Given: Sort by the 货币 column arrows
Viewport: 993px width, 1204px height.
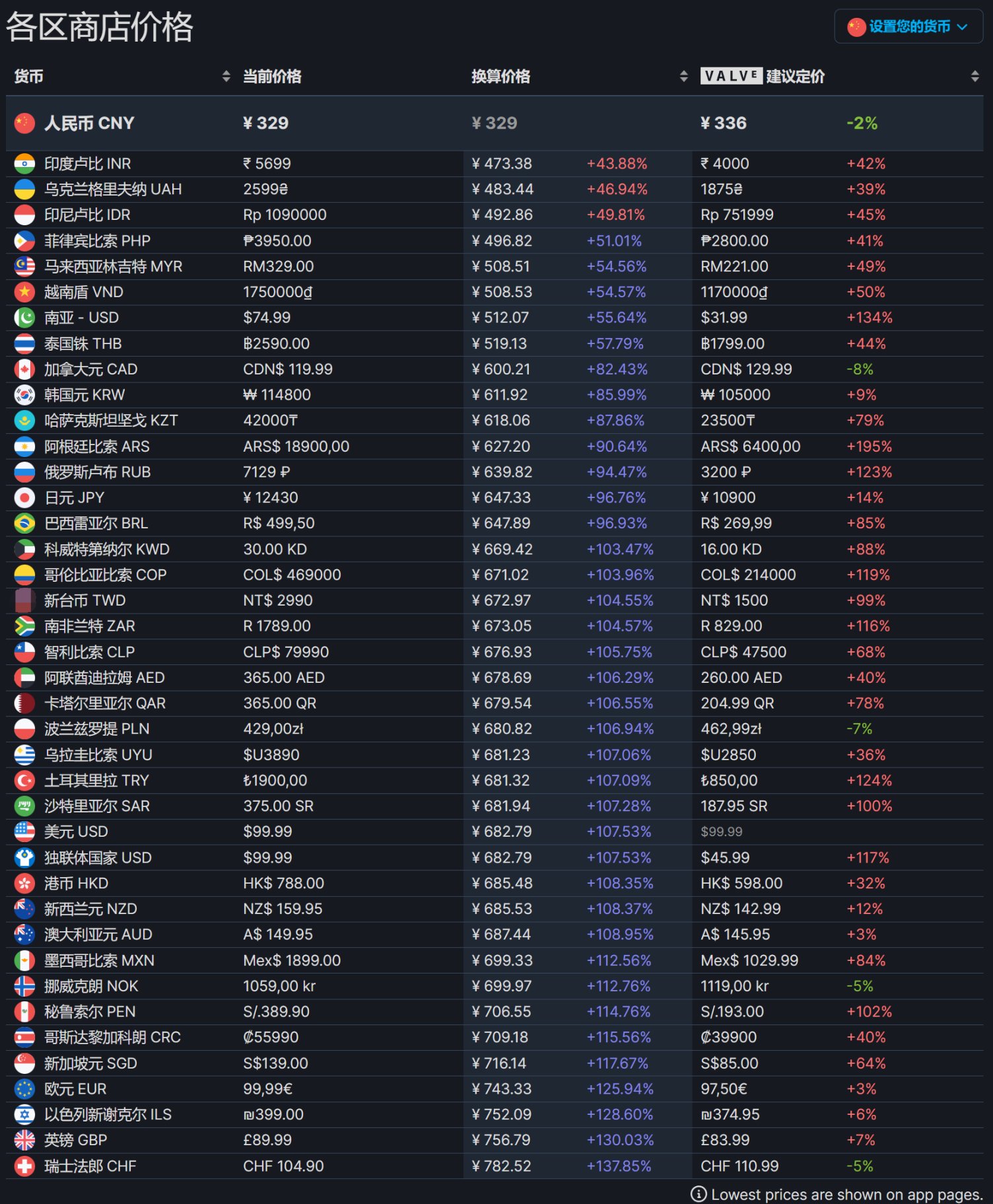Looking at the screenshot, I should pos(226,77).
